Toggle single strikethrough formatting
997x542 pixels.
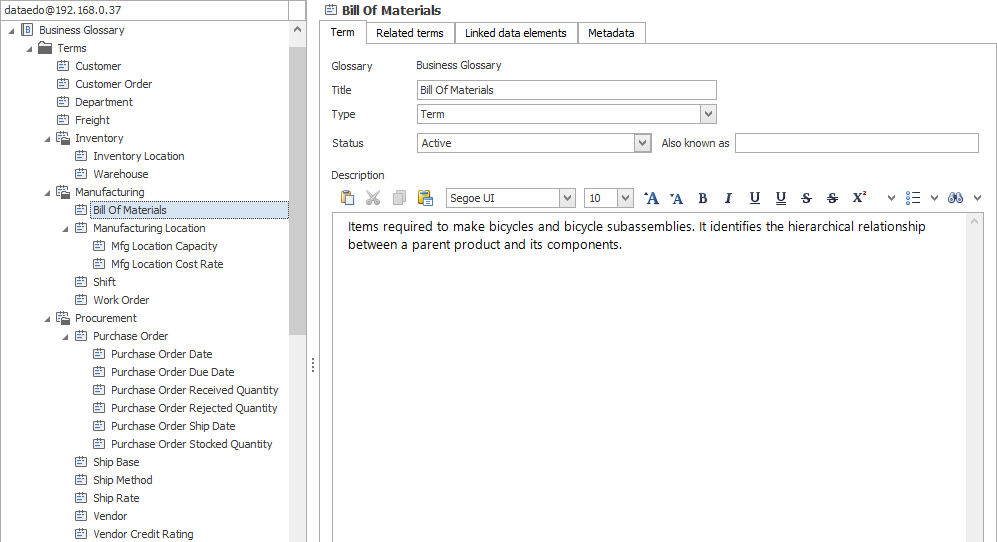[806, 198]
